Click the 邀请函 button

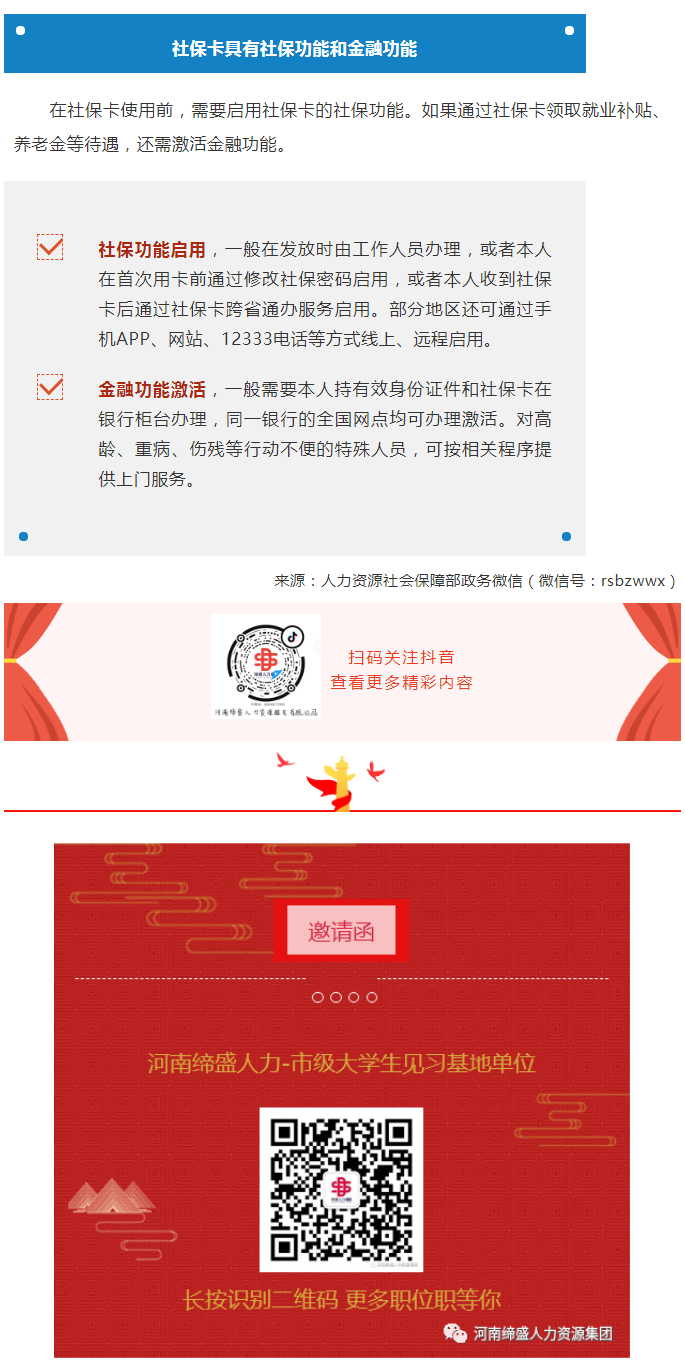click(x=341, y=932)
